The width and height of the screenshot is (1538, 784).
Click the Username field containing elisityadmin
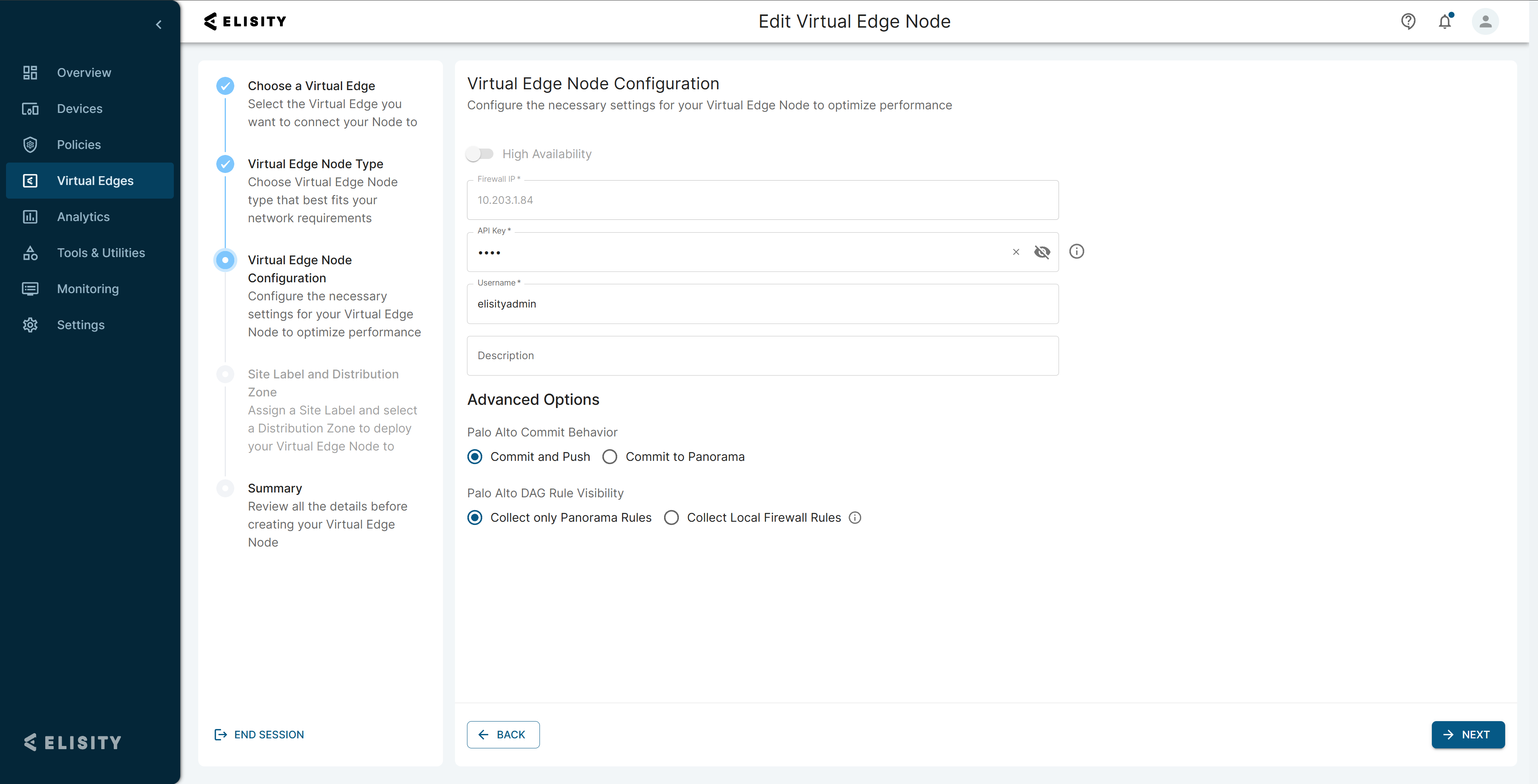763,304
